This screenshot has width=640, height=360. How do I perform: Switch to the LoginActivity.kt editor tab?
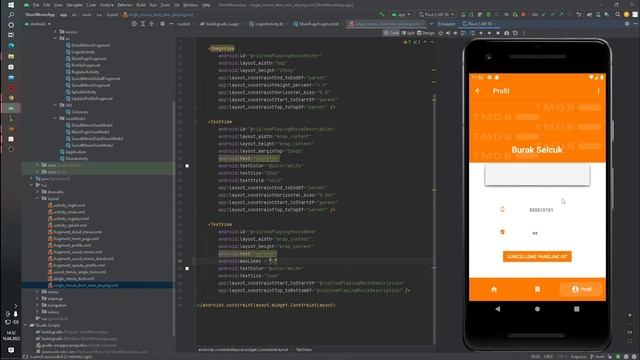[266, 24]
